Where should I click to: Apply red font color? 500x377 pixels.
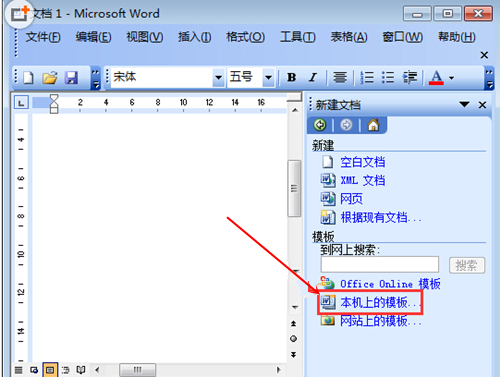click(436, 77)
